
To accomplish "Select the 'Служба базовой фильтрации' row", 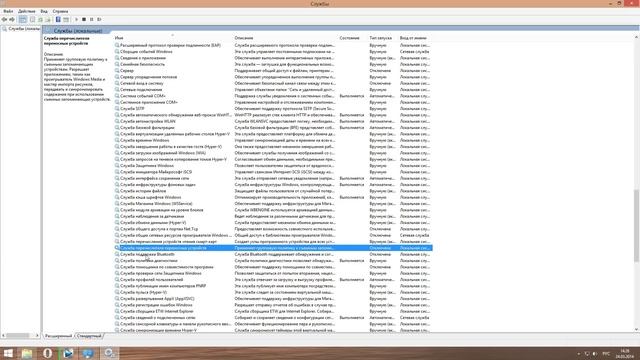I will (273, 128).
